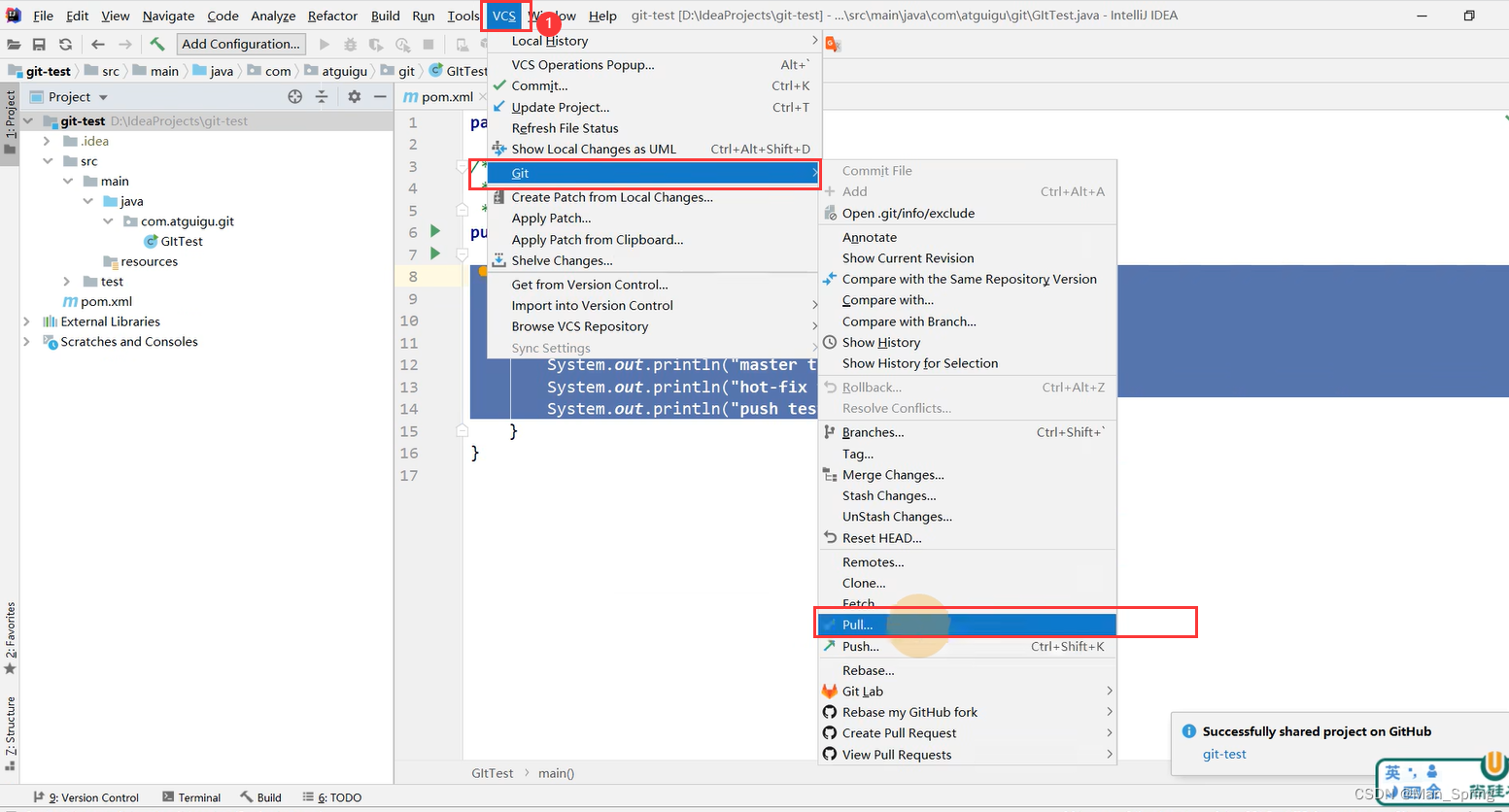The image size is (1509, 812).
Task: Open Branches... in Git submenu
Action: coord(967,432)
